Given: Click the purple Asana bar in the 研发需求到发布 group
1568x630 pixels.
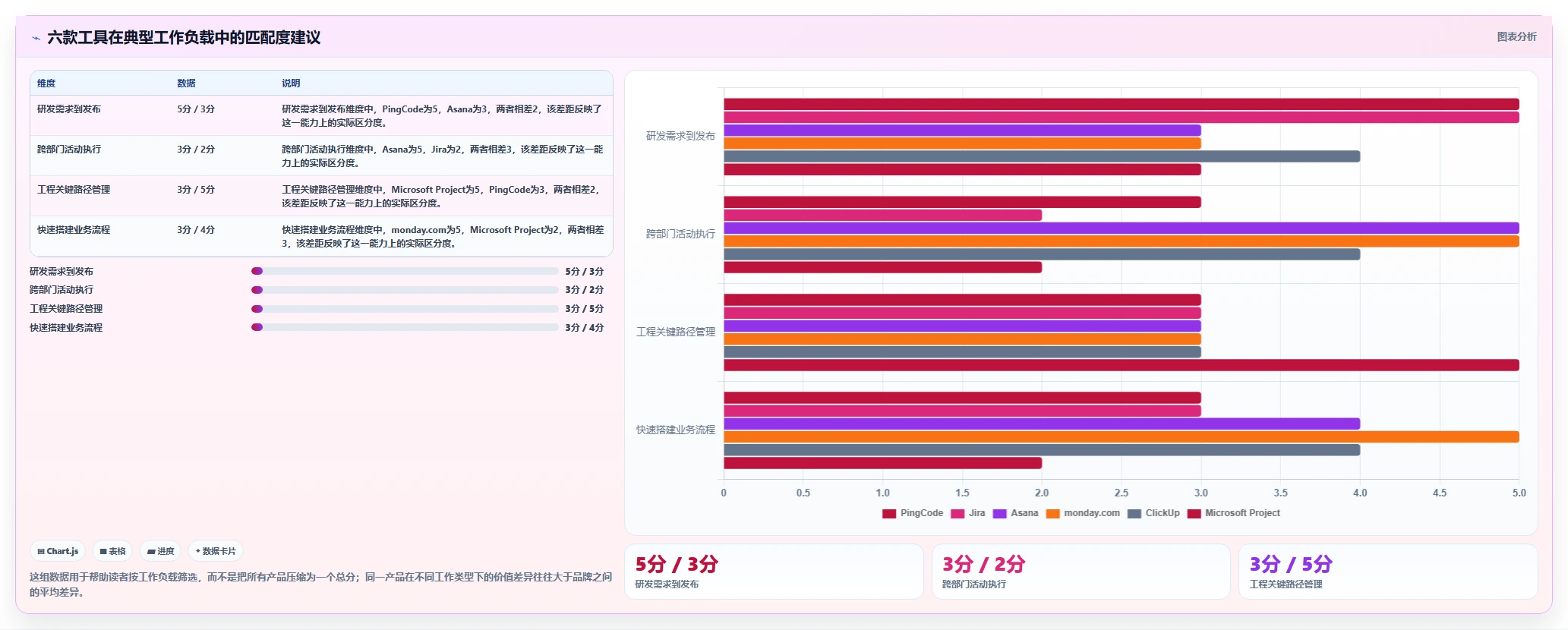Looking at the screenshot, I should (x=962, y=131).
